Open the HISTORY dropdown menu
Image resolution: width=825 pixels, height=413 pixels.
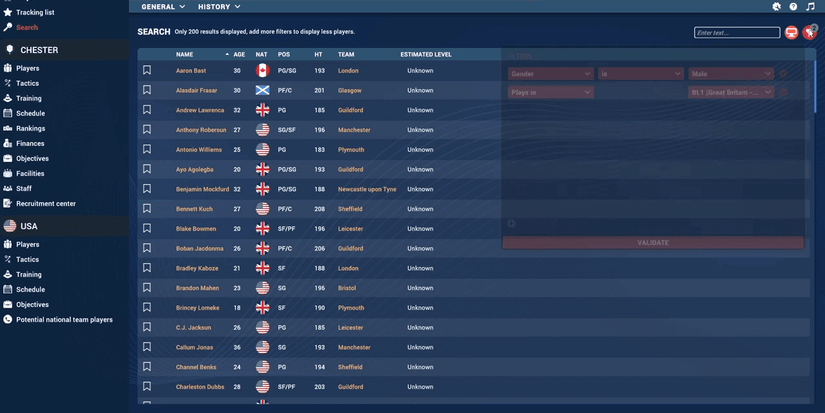[219, 6]
